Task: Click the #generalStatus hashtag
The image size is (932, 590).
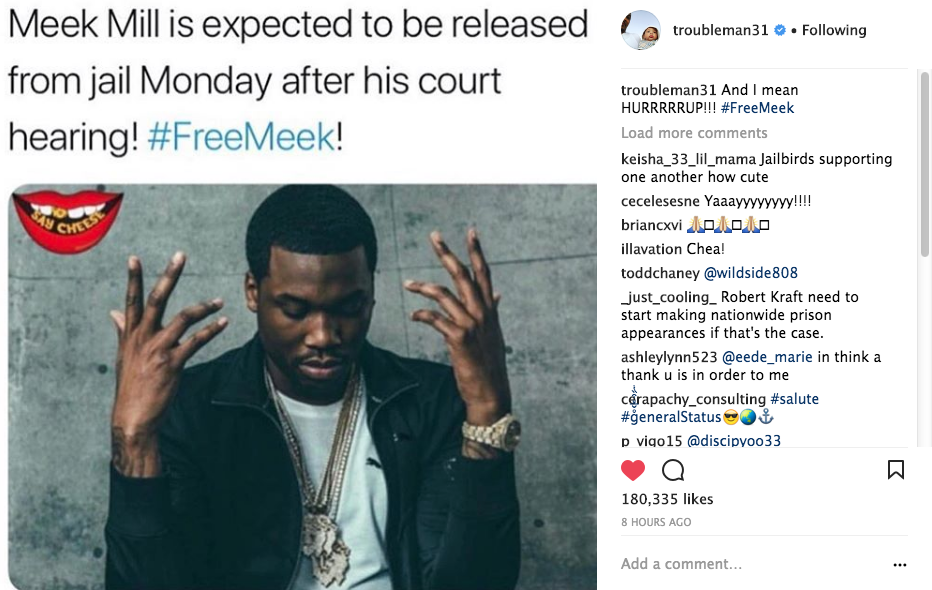Action: (x=671, y=417)
